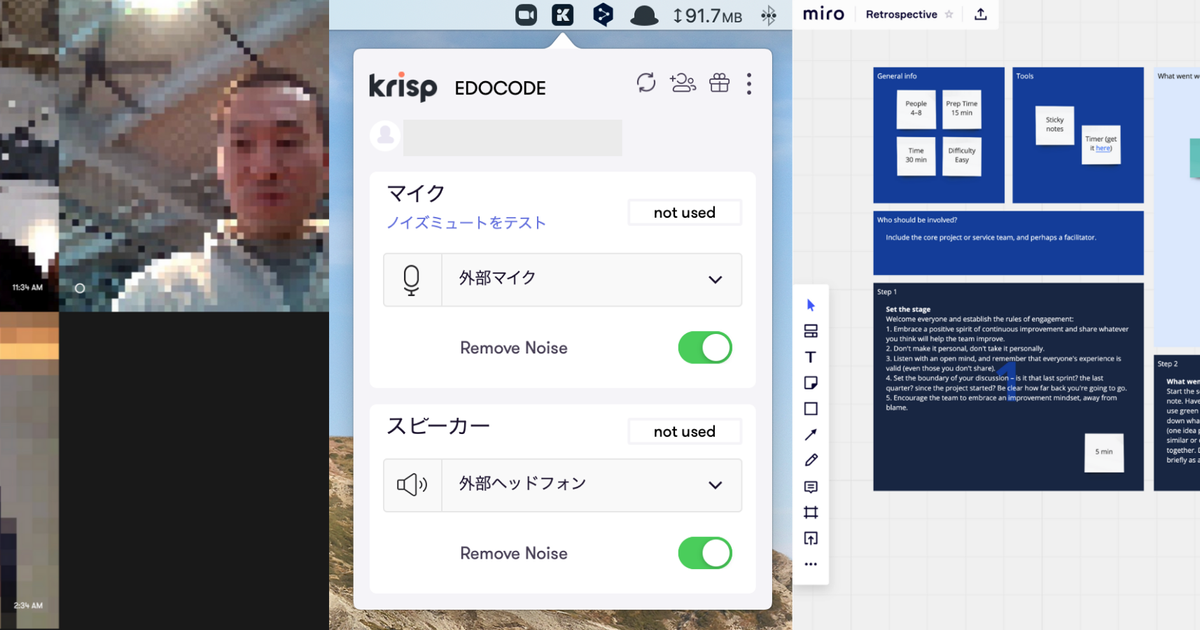Viewport: 1200px width, 630px height.
Task: Click the Miro export/upload icon
Action: click(x=980, y=14)
